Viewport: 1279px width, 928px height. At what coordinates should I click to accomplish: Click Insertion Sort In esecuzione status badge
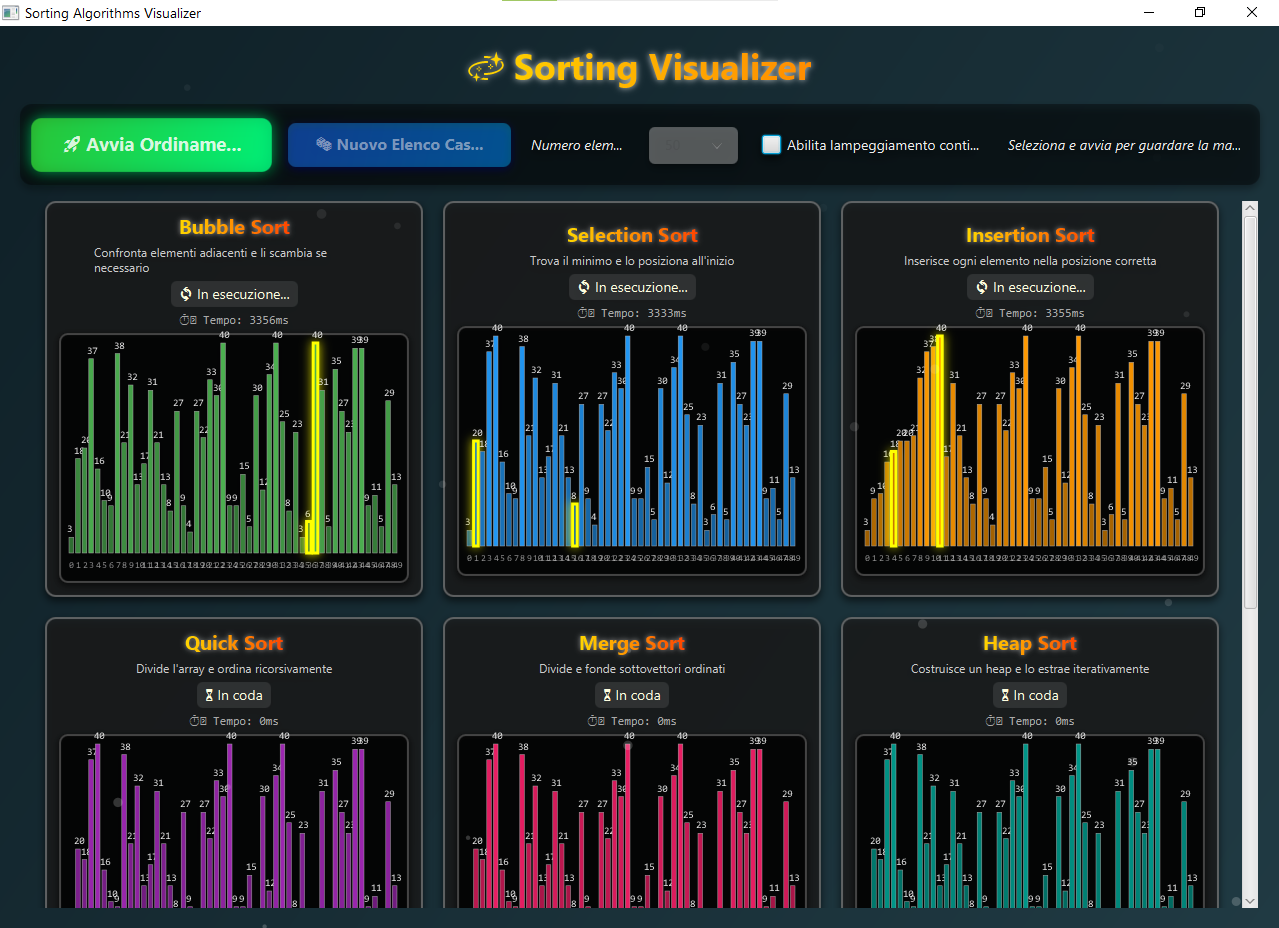1030,287
